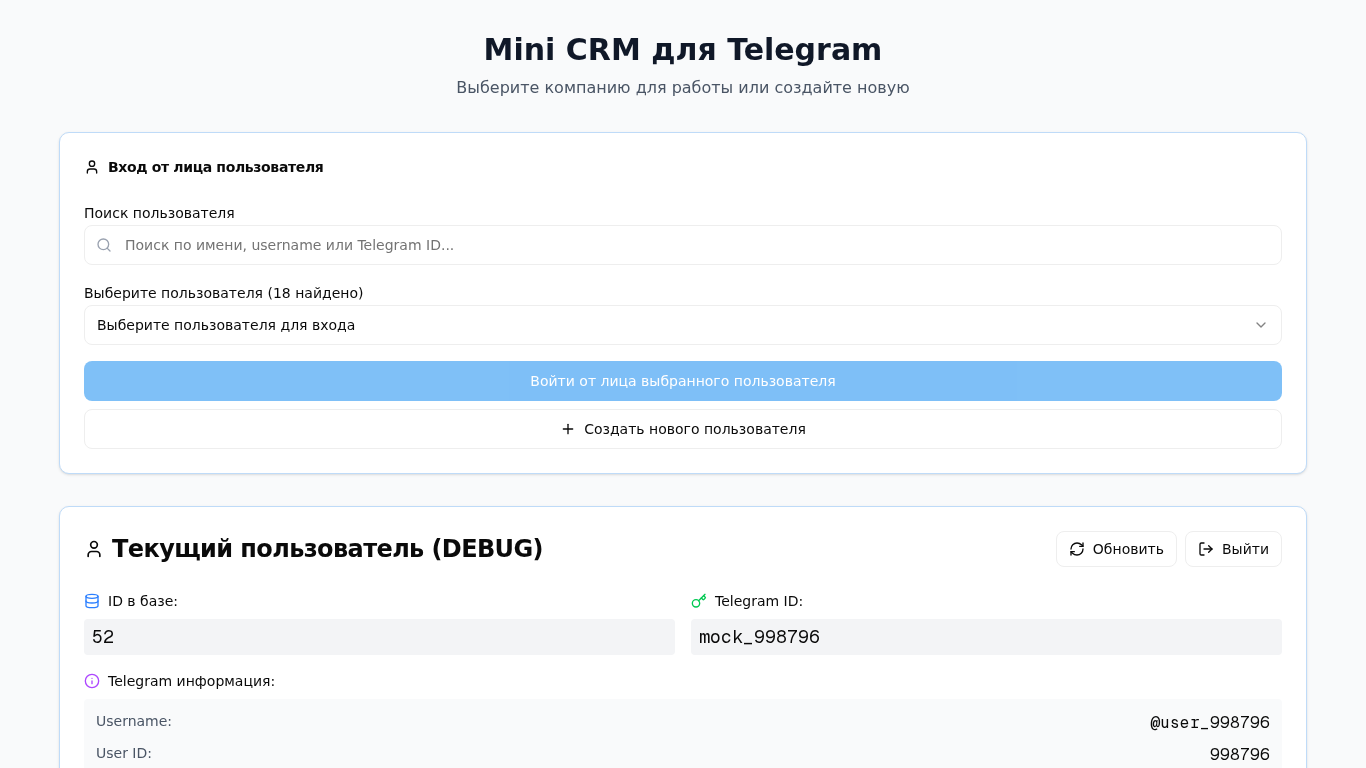Click 'Создать нового пользователя' button
The width and height of the screenshot is (1366, 768).
click(x=683, y=429)
